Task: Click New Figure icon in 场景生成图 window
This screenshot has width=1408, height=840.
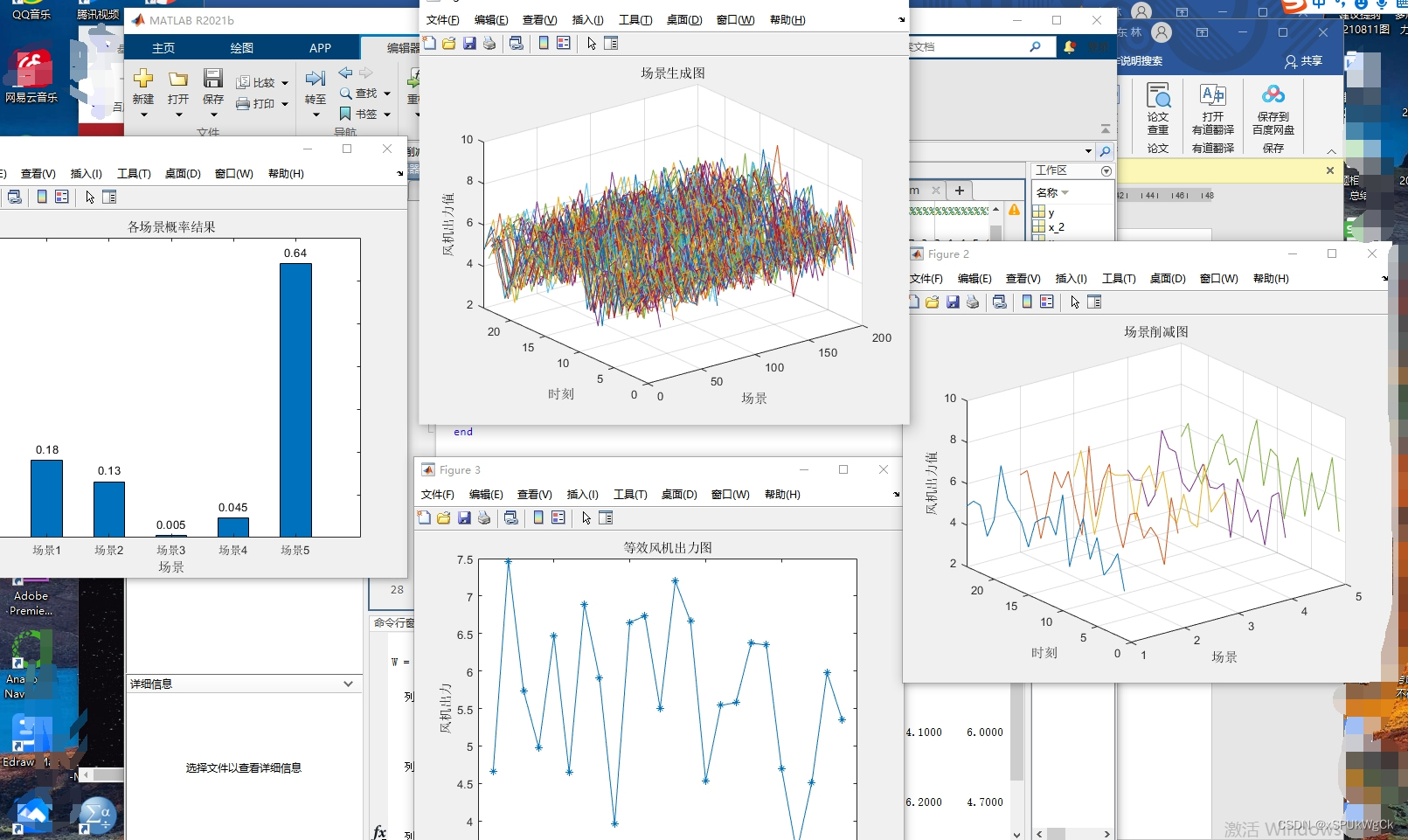Action: 429,43
